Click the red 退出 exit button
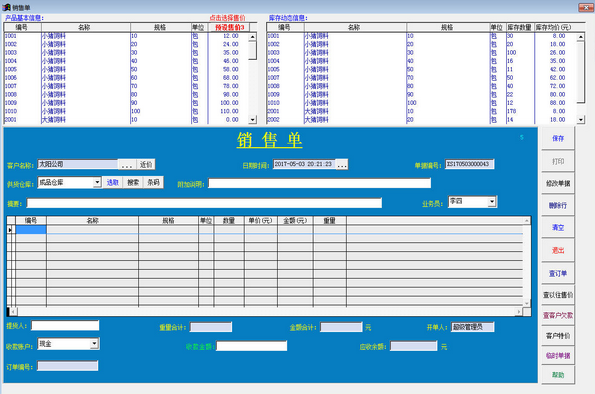This screenshot has width=595, height=394. coord(557,251)
